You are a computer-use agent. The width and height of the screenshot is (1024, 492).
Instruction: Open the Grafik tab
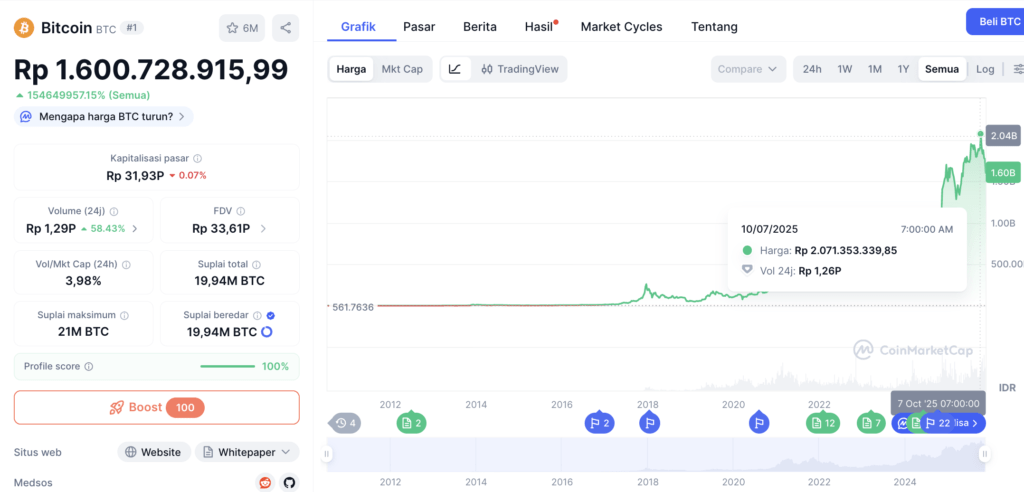pyautogui.click(x=358, y=27)
